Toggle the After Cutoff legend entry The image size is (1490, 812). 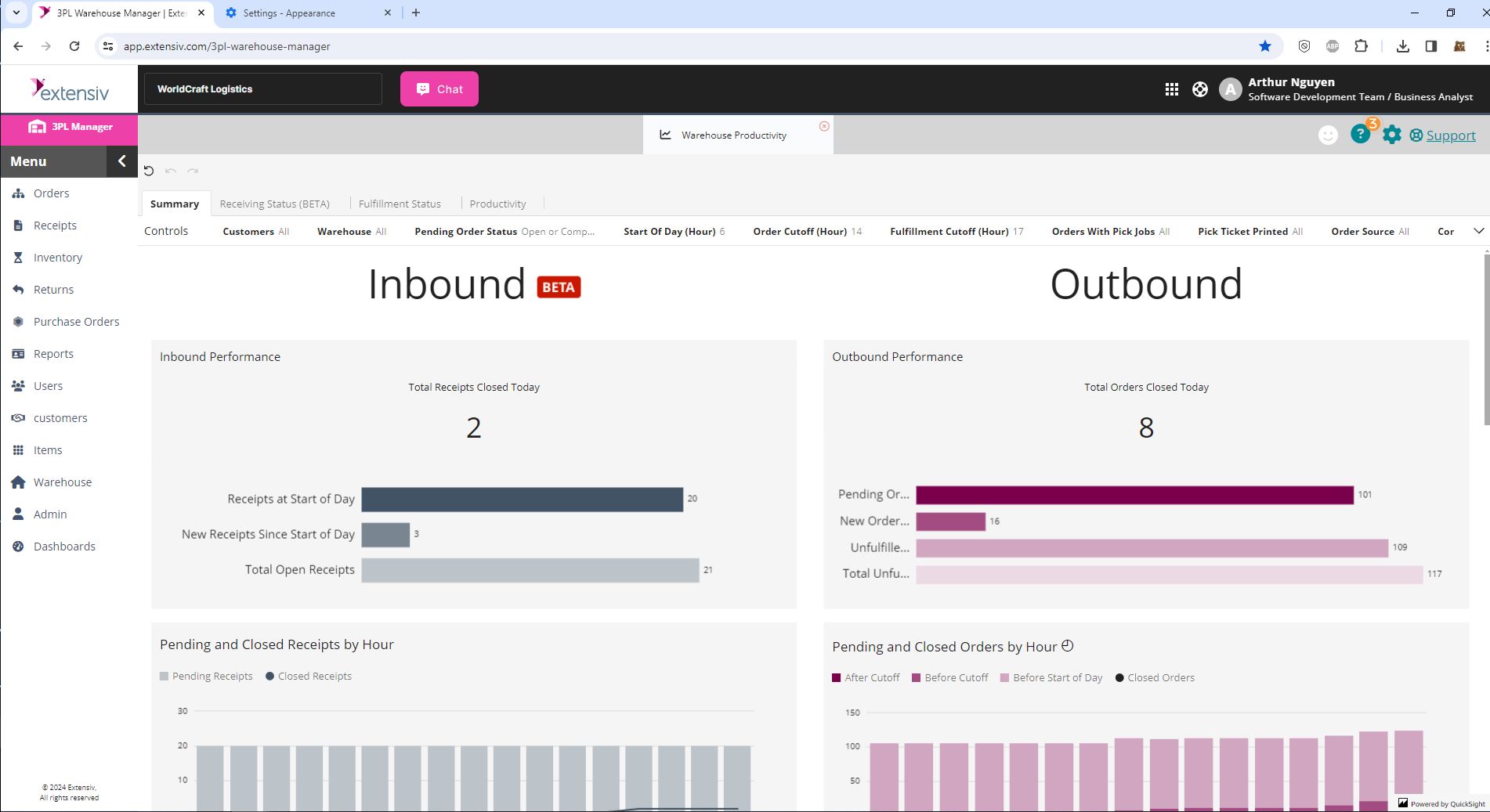pyautogui.click(x=866, y=677)
